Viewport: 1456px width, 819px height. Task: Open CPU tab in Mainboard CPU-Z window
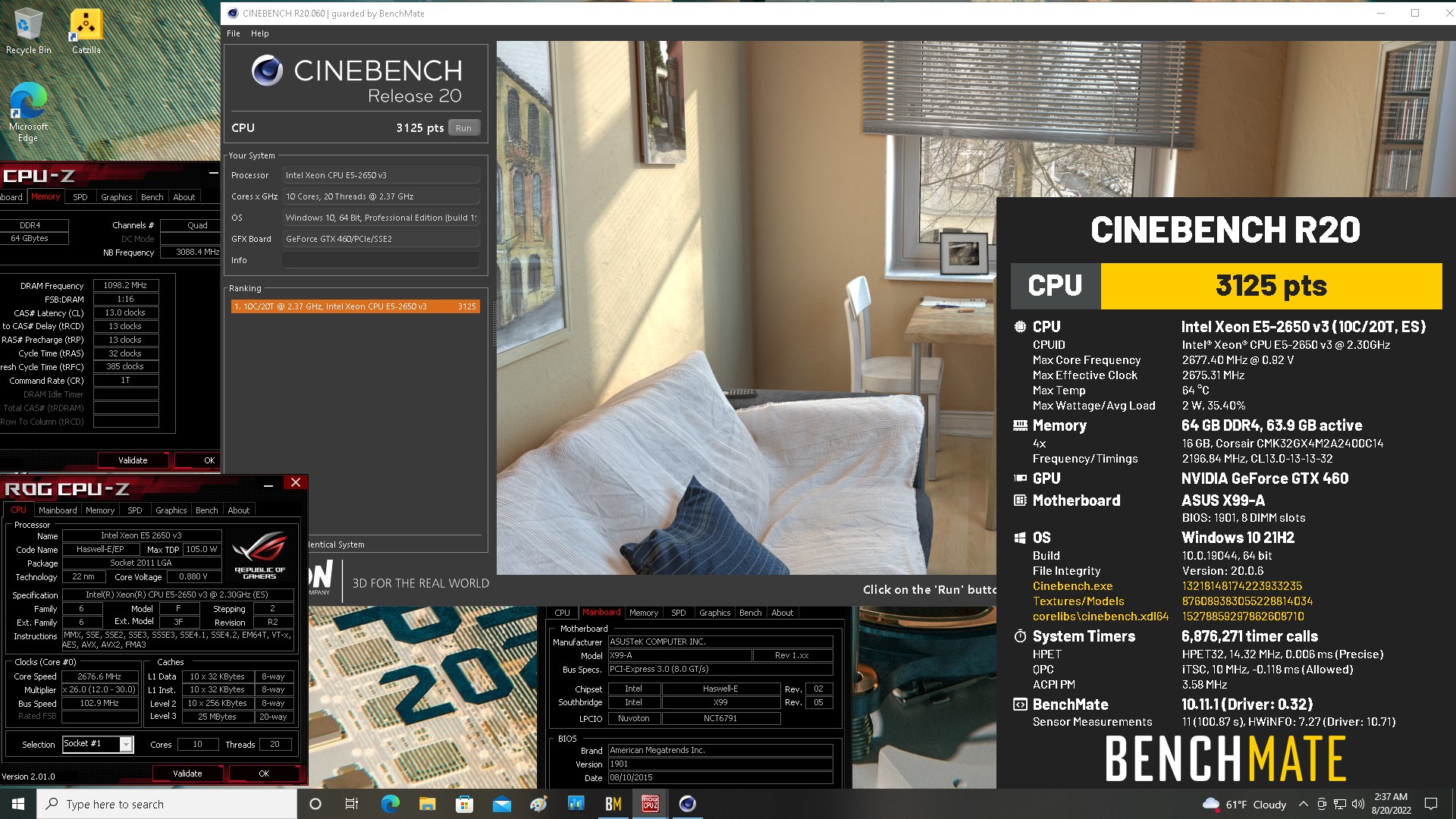[562, 613]
